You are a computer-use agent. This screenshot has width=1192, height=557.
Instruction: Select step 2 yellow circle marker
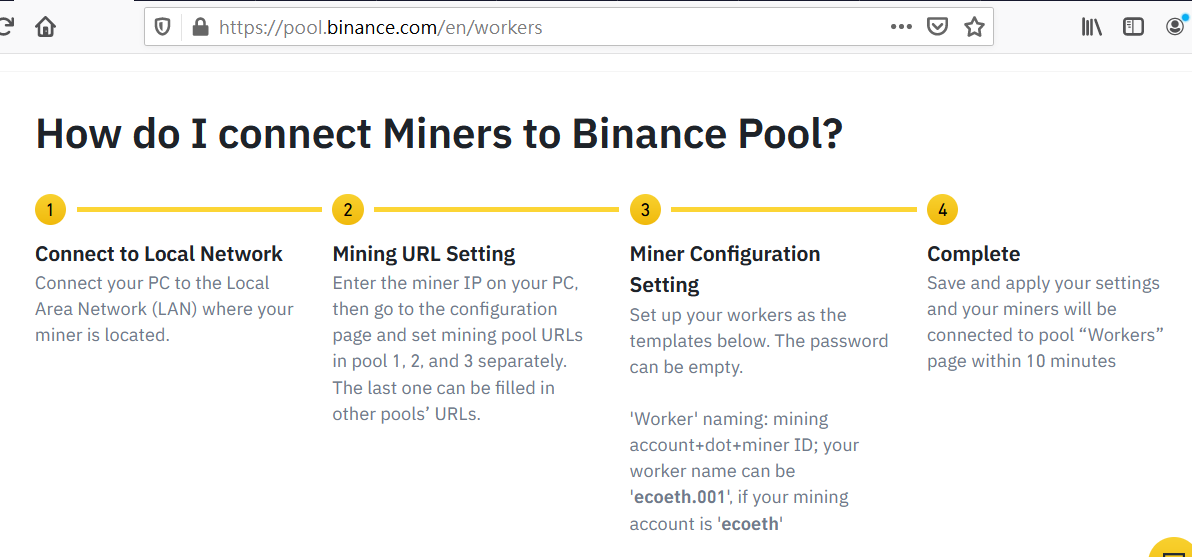(348, 210)
